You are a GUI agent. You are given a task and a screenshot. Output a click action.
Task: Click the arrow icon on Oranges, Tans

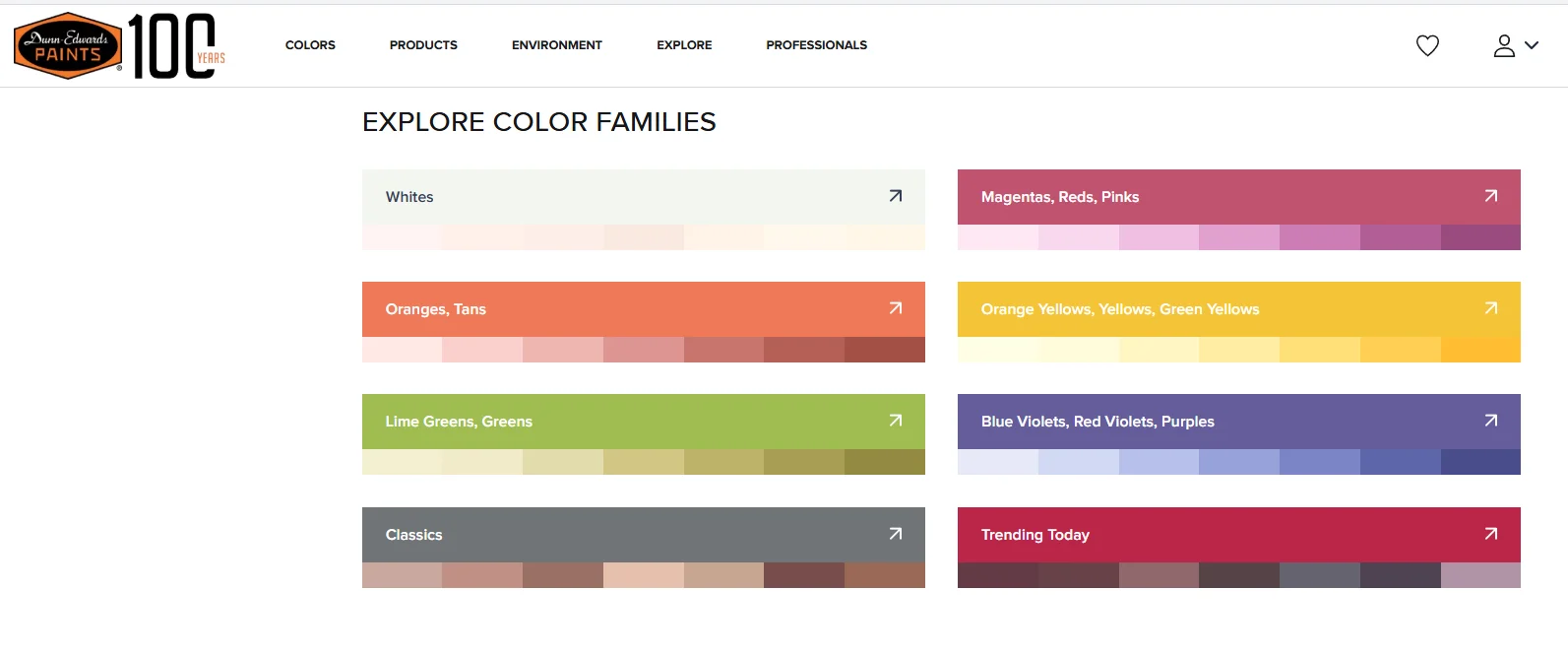pos(895,308)
